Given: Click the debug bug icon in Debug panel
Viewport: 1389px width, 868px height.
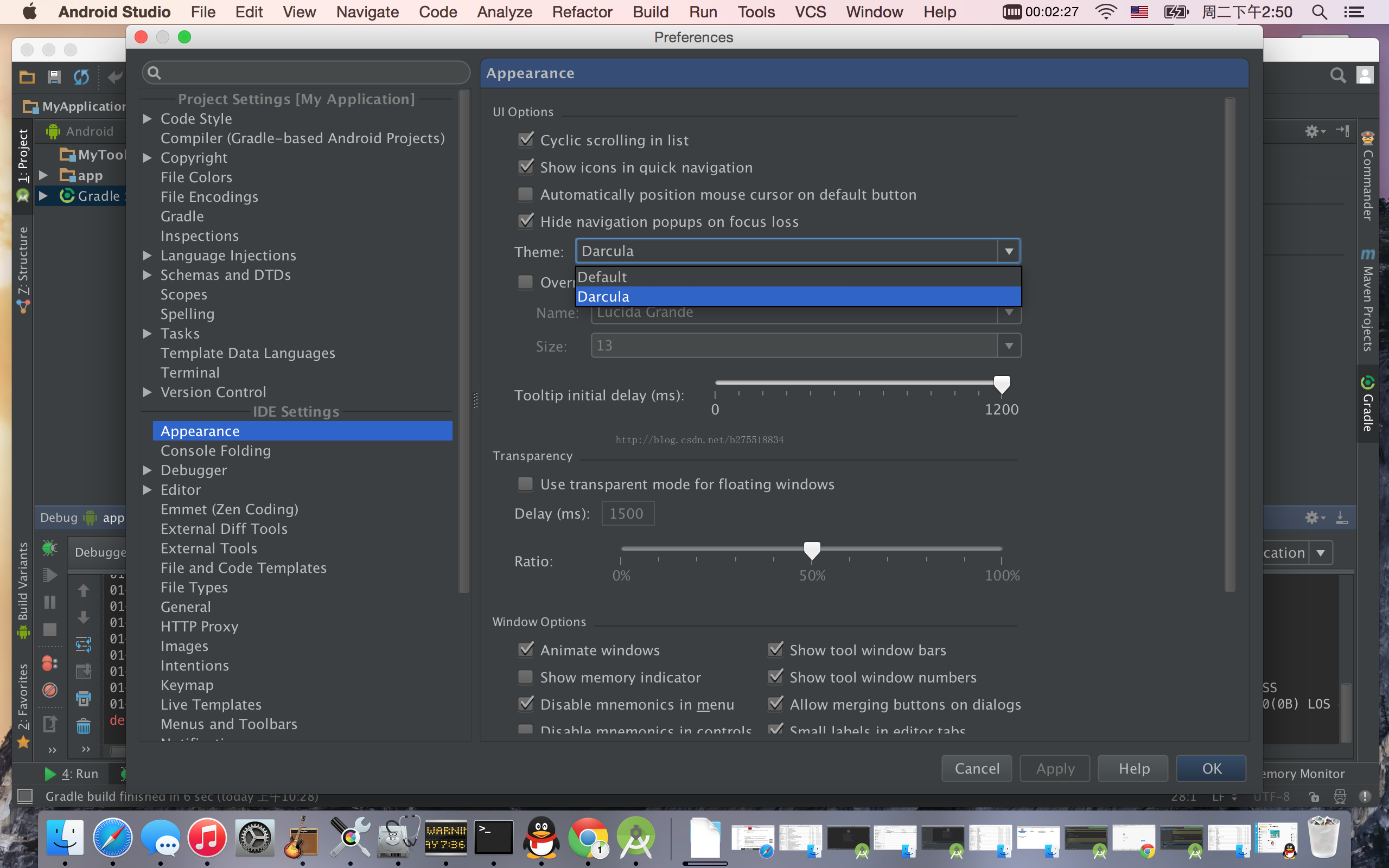Looking at the screenshot, I should [x=49, y=548].
